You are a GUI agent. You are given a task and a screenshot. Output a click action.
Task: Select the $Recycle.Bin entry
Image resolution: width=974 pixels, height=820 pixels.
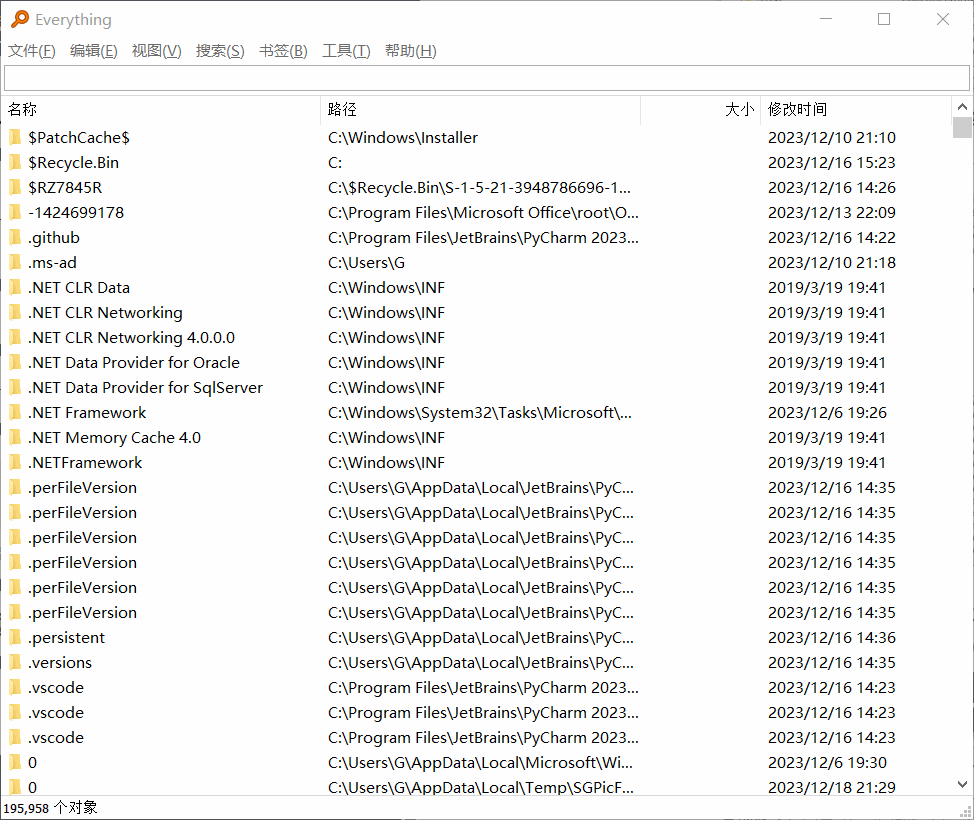pos(73,162)
